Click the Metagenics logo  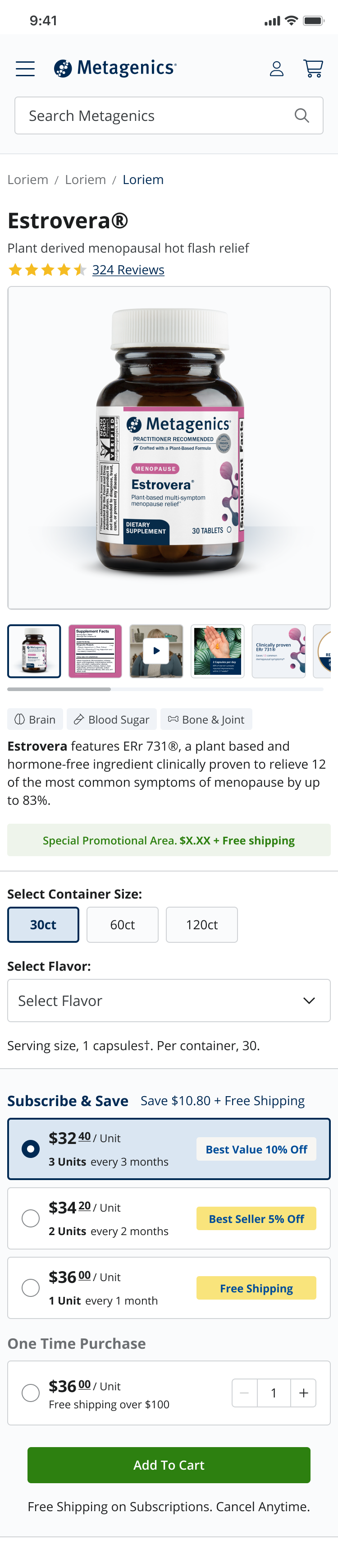tap(115, 68)
